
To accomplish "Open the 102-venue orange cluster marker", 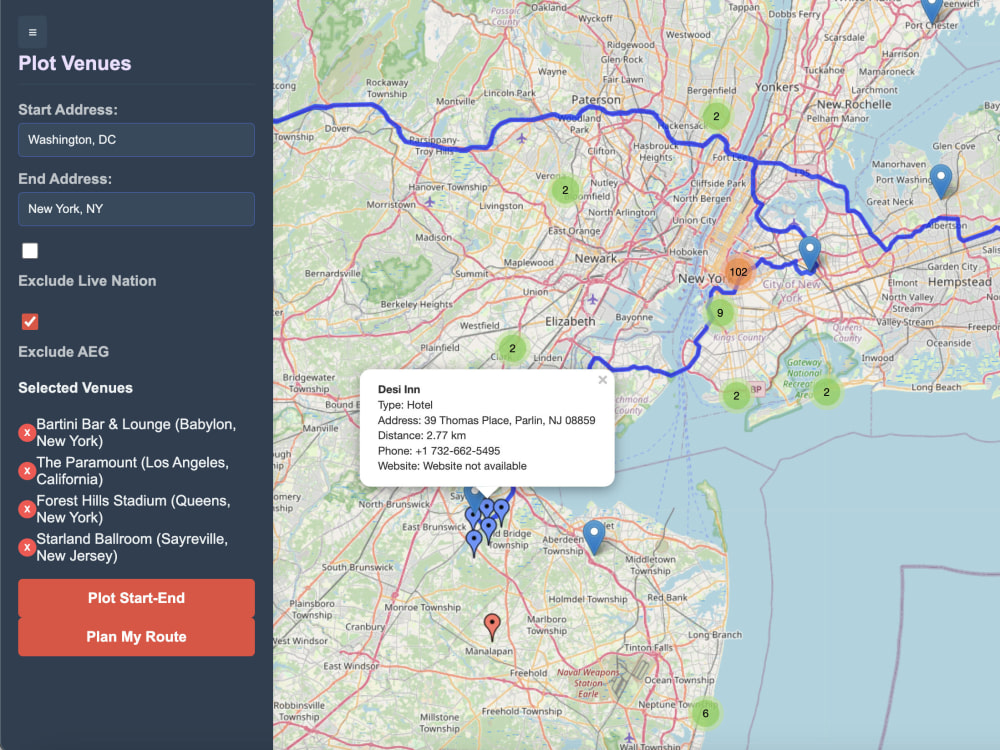I will [738, 272].
